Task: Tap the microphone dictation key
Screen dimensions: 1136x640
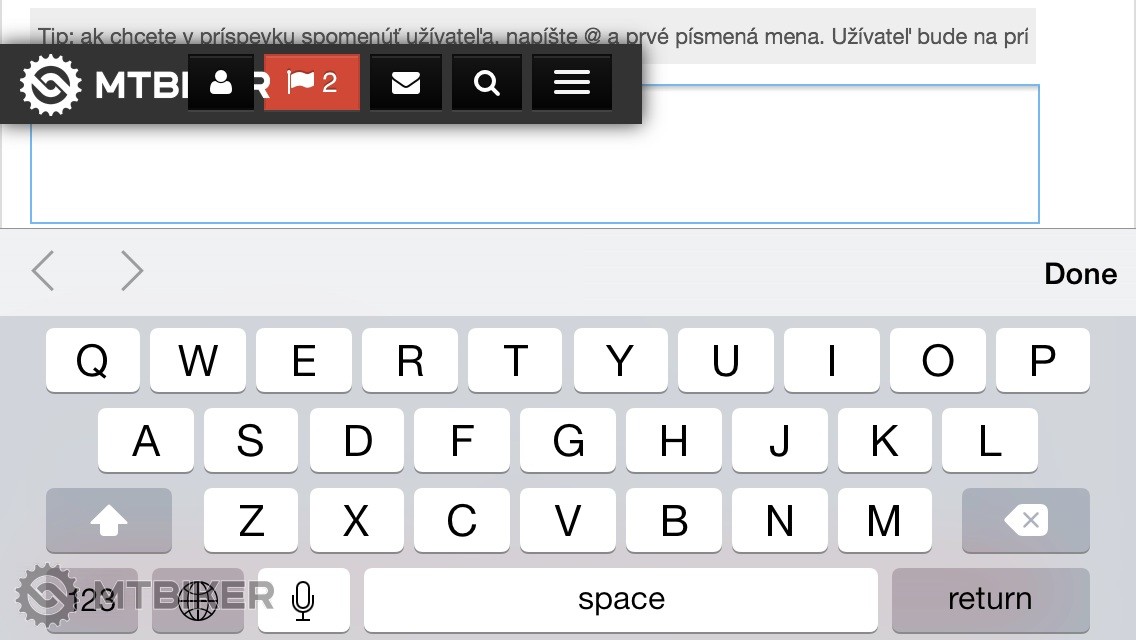Action: pos(304,600)
